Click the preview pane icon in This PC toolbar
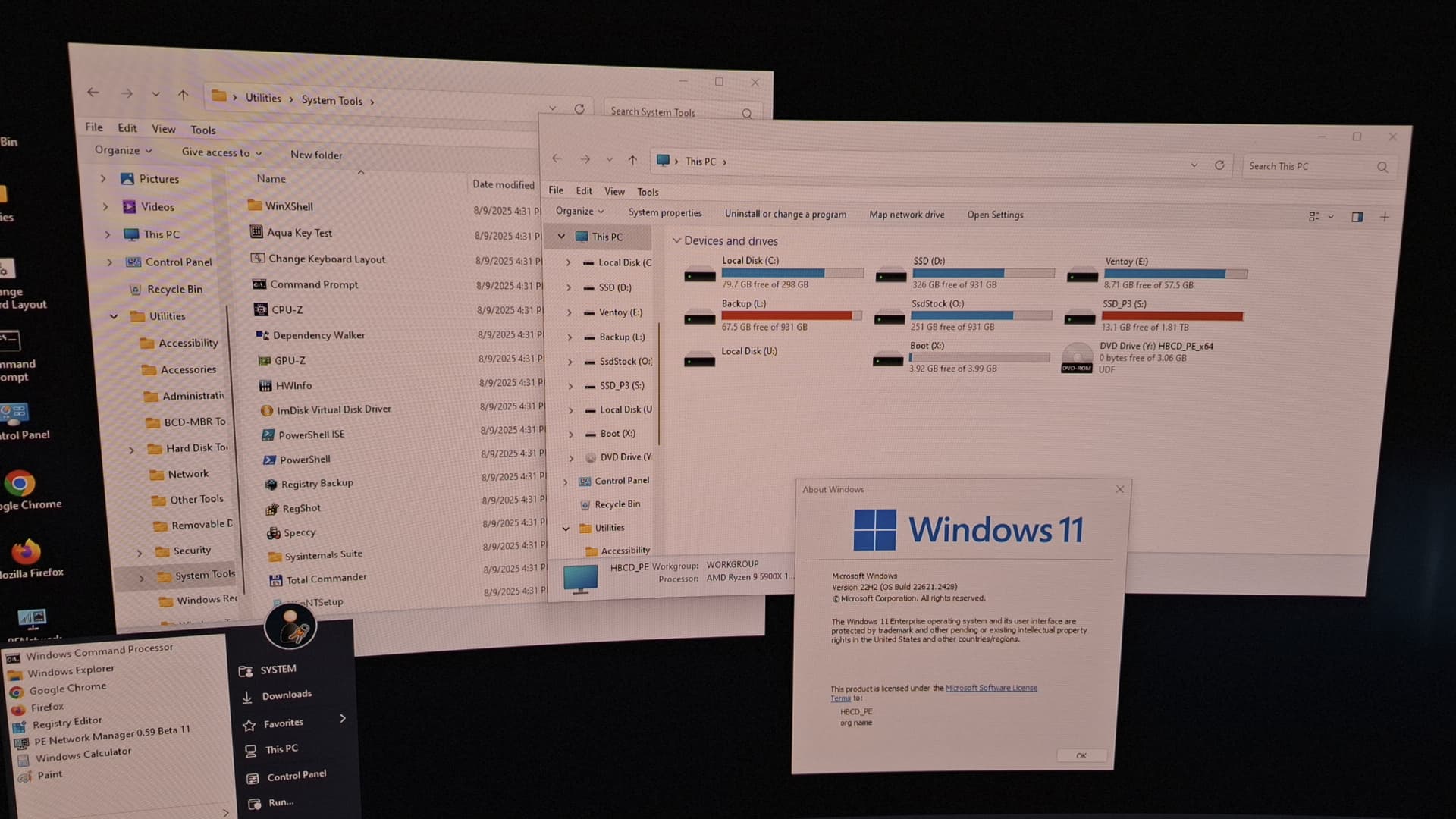The width and height of the screenshot is (1456, 819). click(x=1357, y=217)
